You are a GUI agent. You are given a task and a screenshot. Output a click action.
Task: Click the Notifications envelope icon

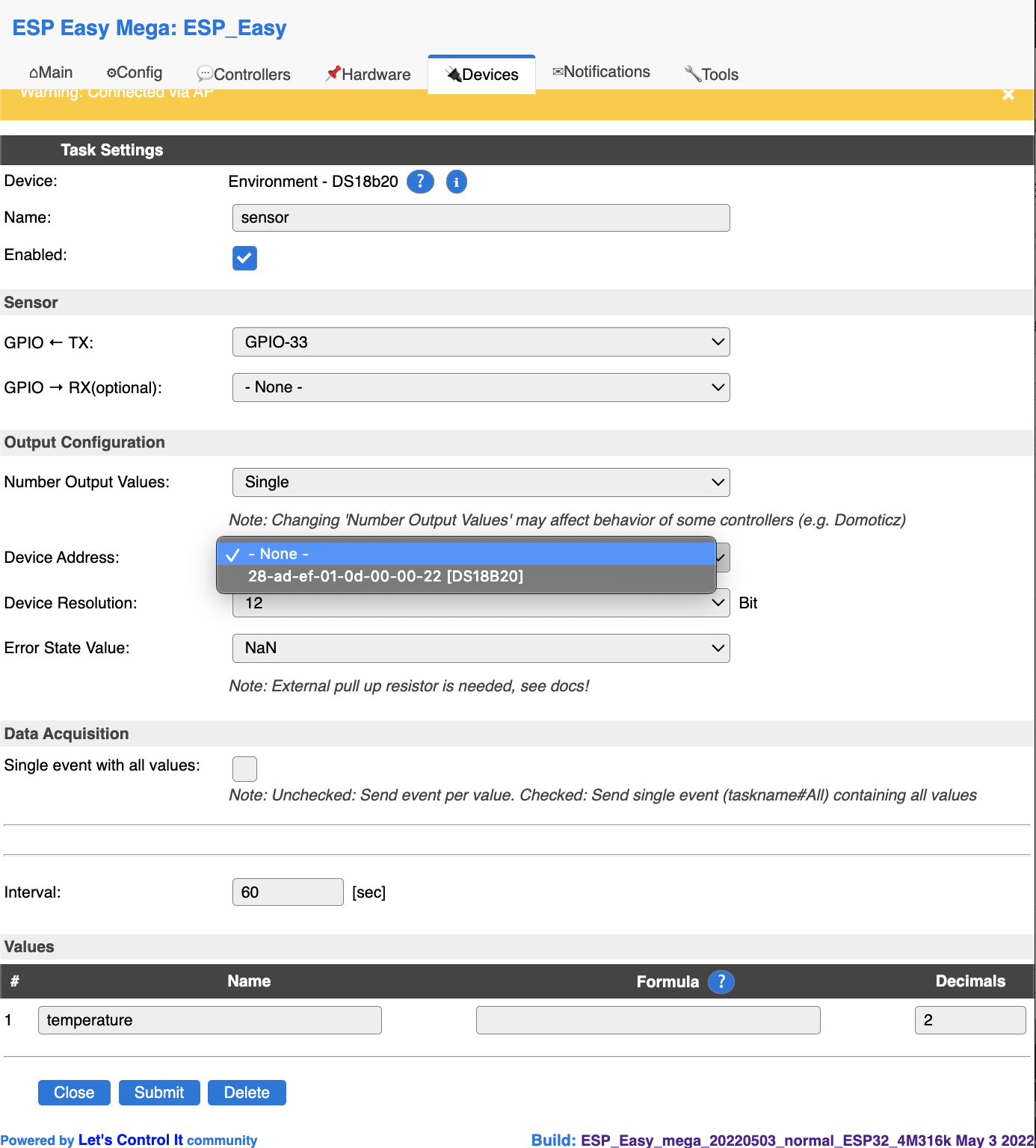(x=557, y=71)
